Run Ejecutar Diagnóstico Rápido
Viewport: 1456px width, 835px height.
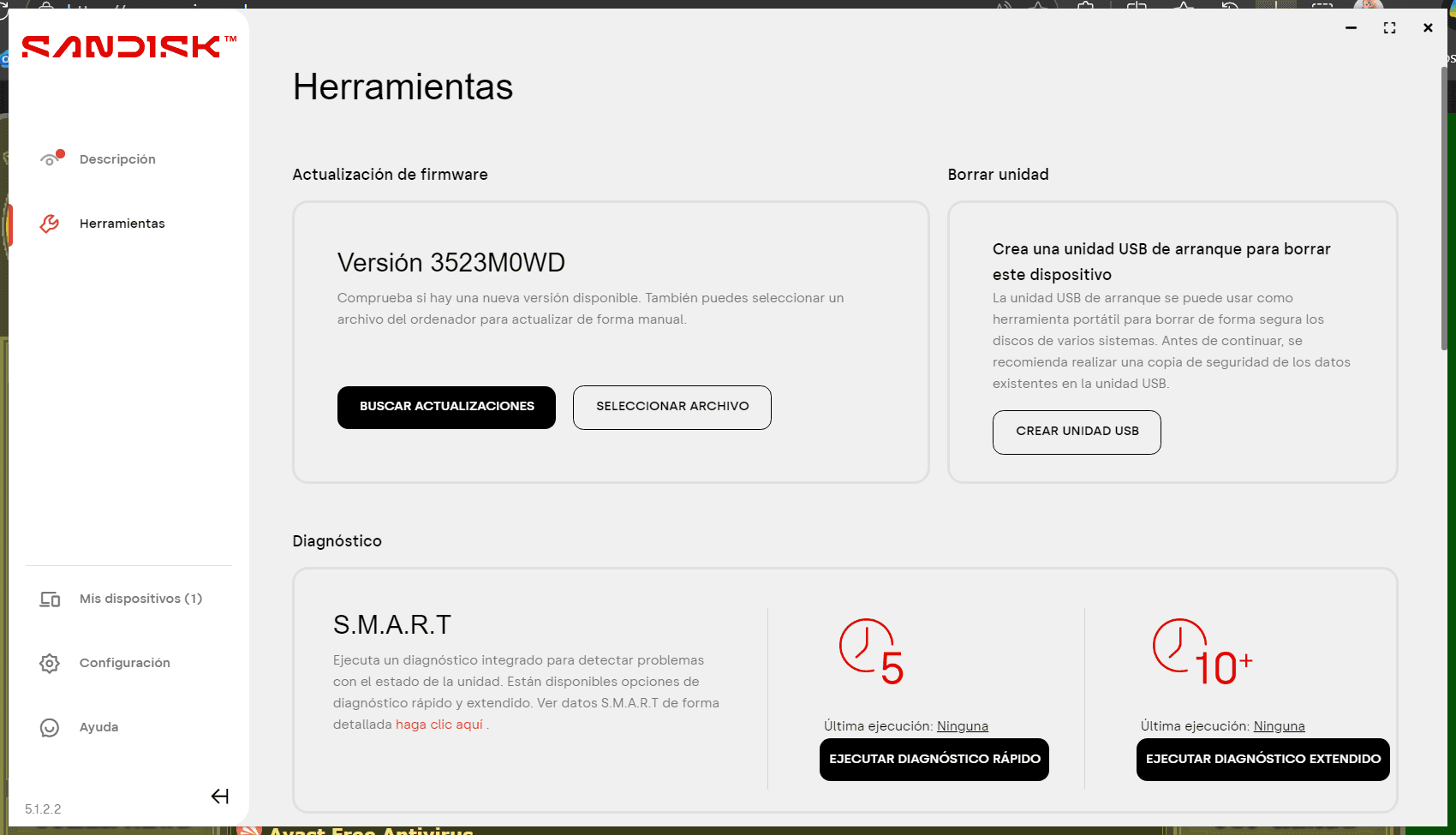(934, 759)
